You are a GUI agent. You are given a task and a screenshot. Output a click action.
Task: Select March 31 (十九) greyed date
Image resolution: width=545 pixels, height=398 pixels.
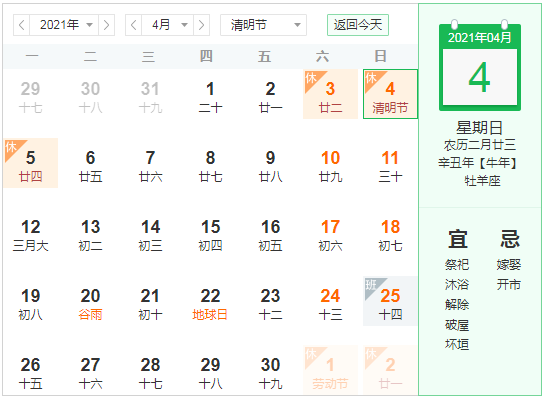point(151,94)
